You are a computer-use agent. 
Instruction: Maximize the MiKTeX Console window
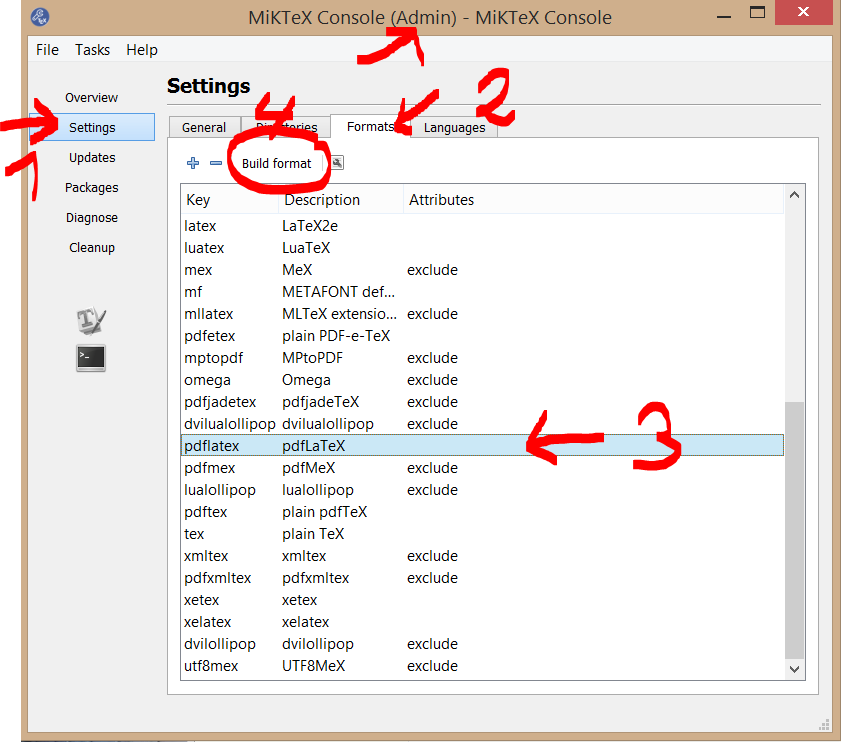pos(757,13)
